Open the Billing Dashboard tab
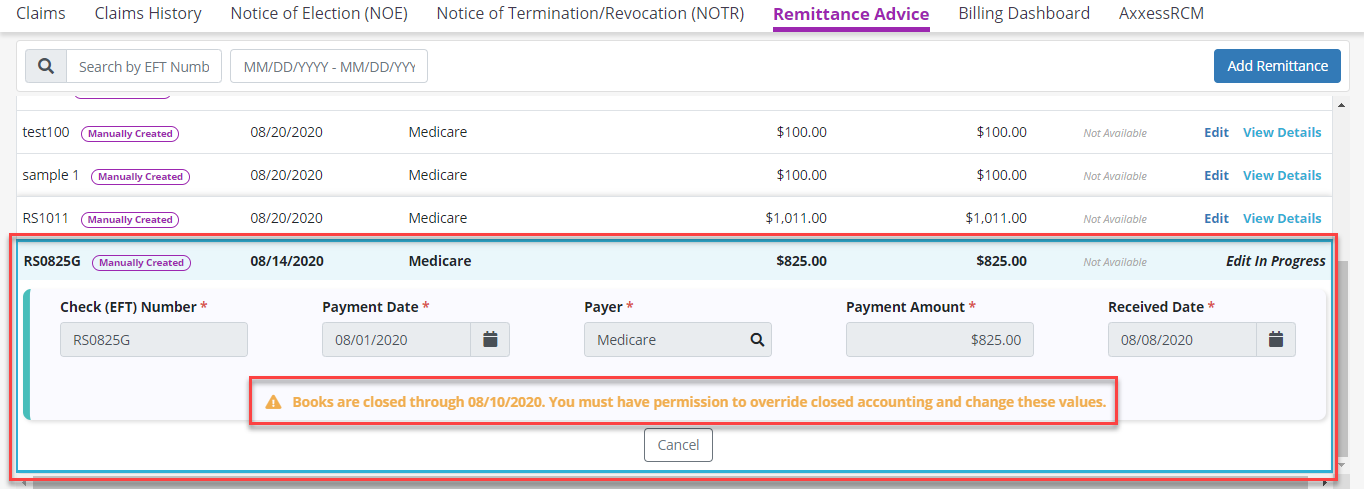 [1024, 14]
